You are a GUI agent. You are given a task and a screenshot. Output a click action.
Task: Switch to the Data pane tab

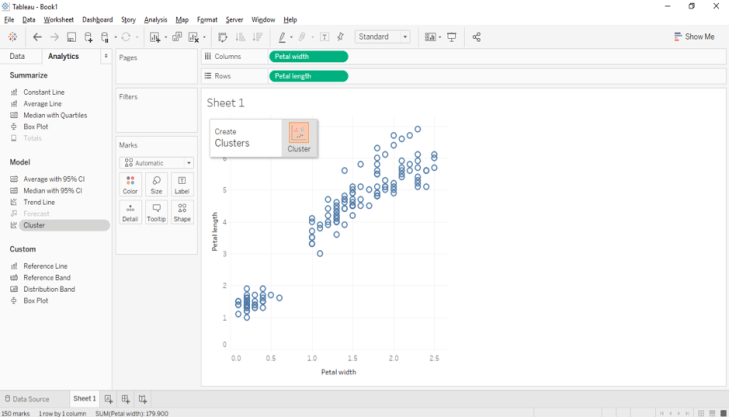17,57
